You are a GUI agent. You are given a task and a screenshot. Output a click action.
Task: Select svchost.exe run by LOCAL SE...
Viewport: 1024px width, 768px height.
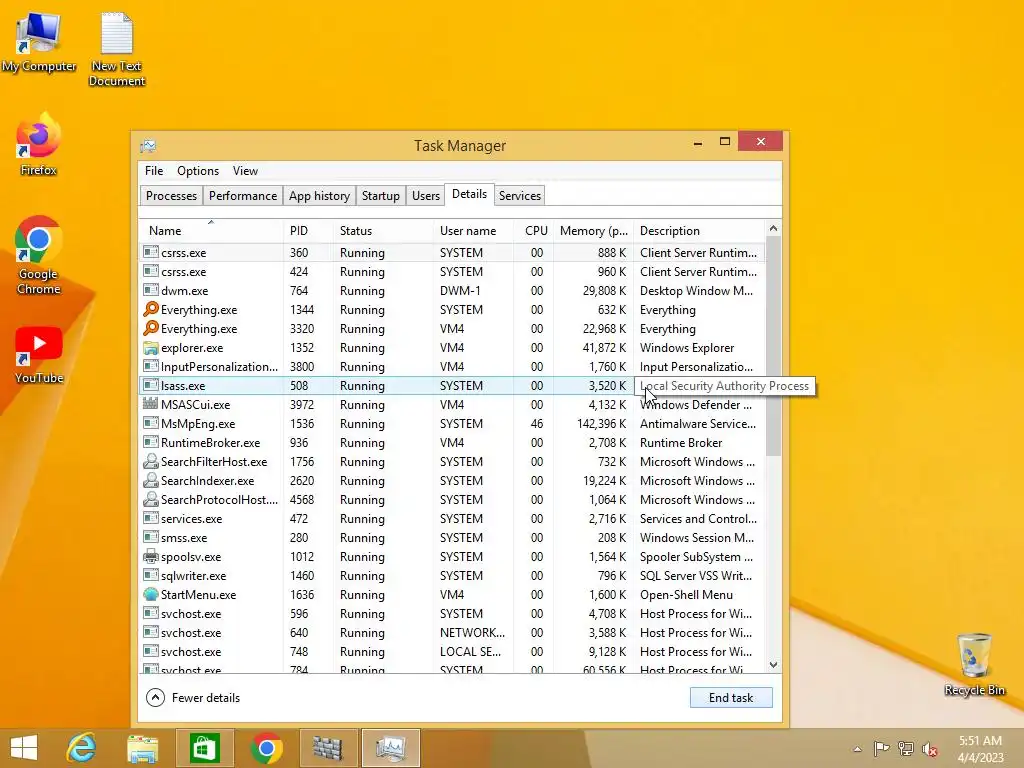point(452,651)
